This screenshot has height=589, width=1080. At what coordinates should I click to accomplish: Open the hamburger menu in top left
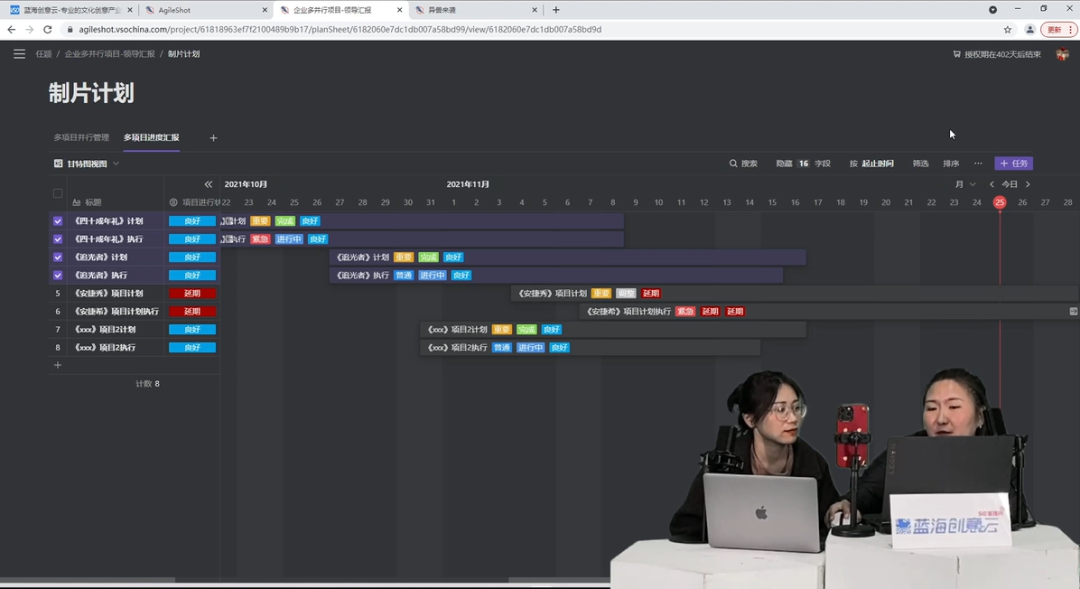click(19, 54)
